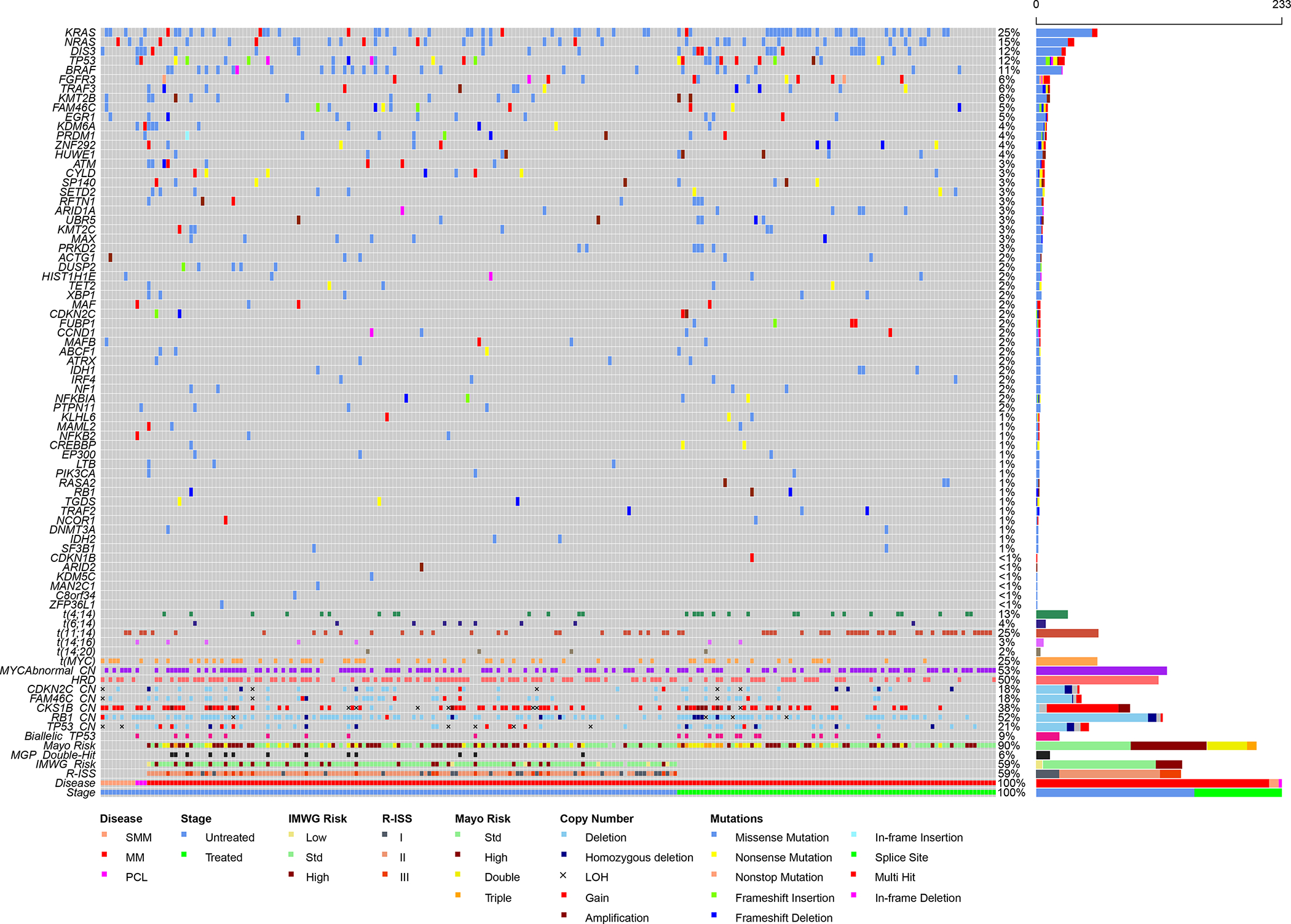Select the NFKBIA gene row label
This screenshot has width=1291, height=924.
[75, 398]
